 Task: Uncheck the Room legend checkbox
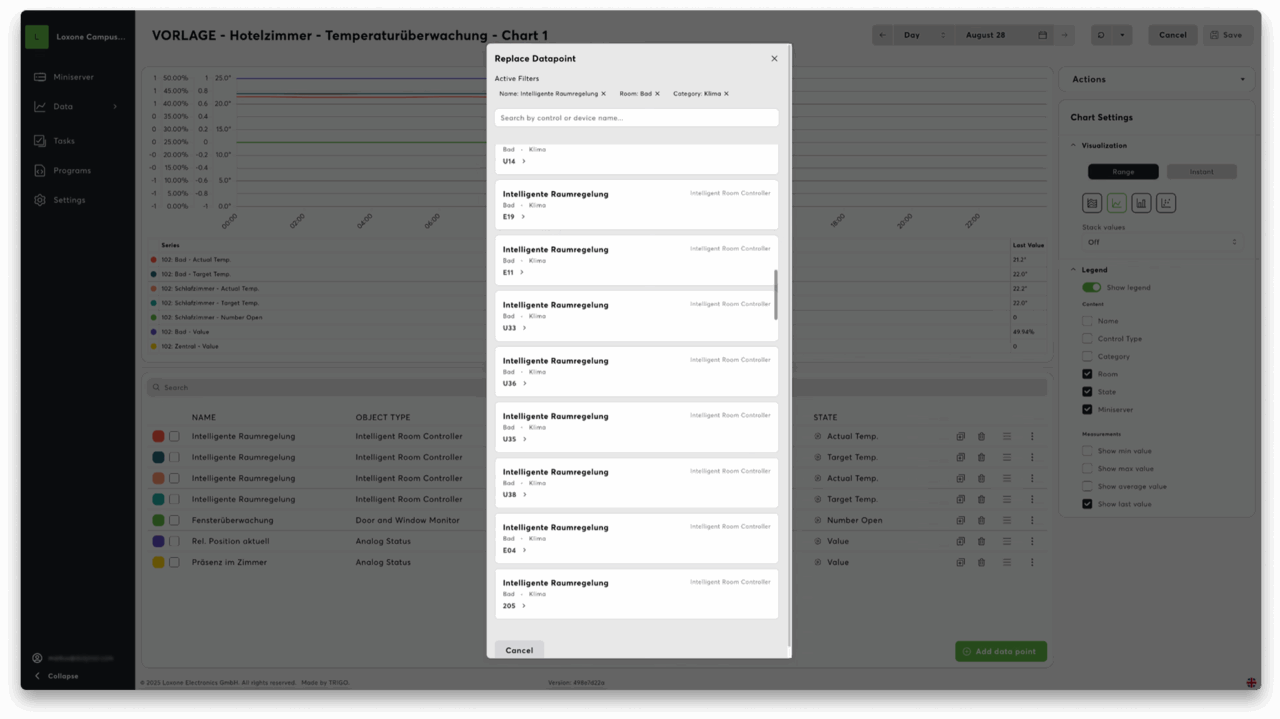1087,374
